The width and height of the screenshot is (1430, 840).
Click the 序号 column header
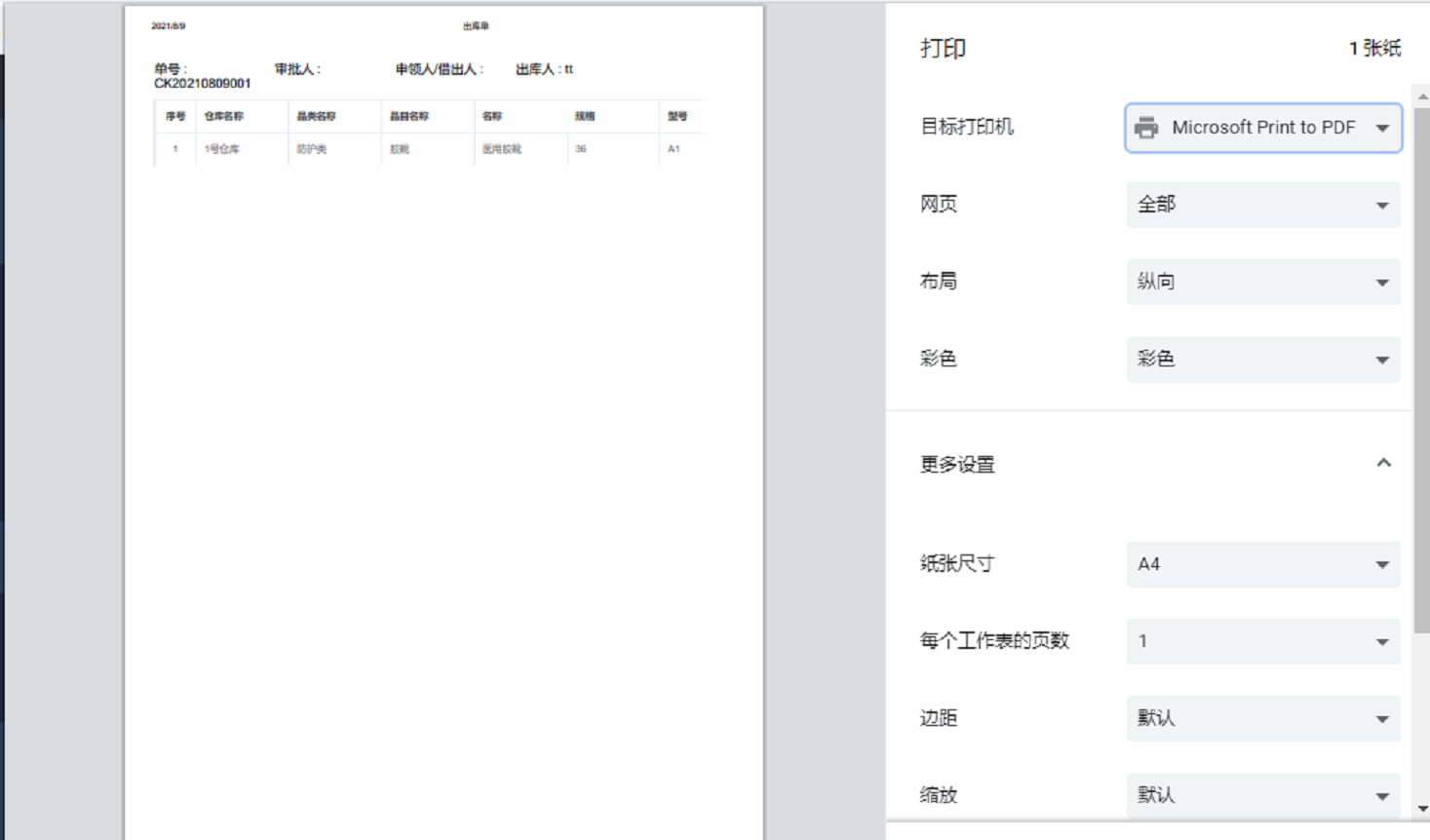175,116
